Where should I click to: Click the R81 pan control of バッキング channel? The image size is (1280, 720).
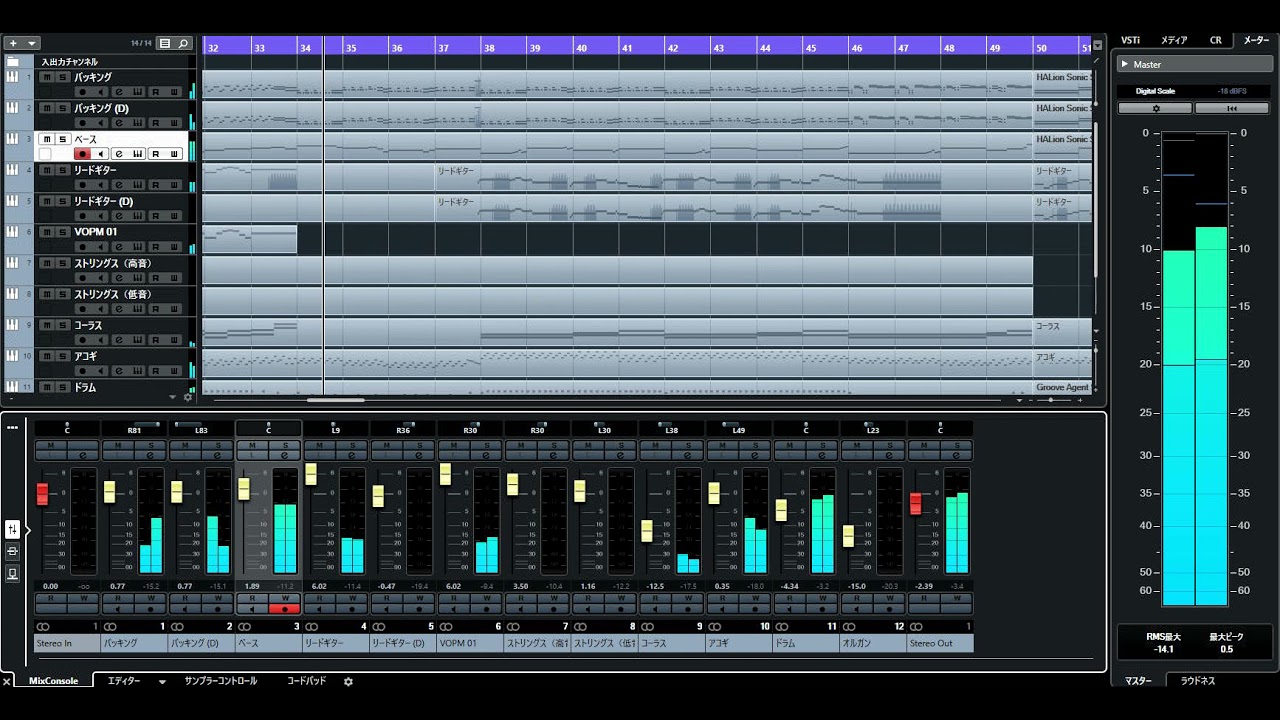134,430
